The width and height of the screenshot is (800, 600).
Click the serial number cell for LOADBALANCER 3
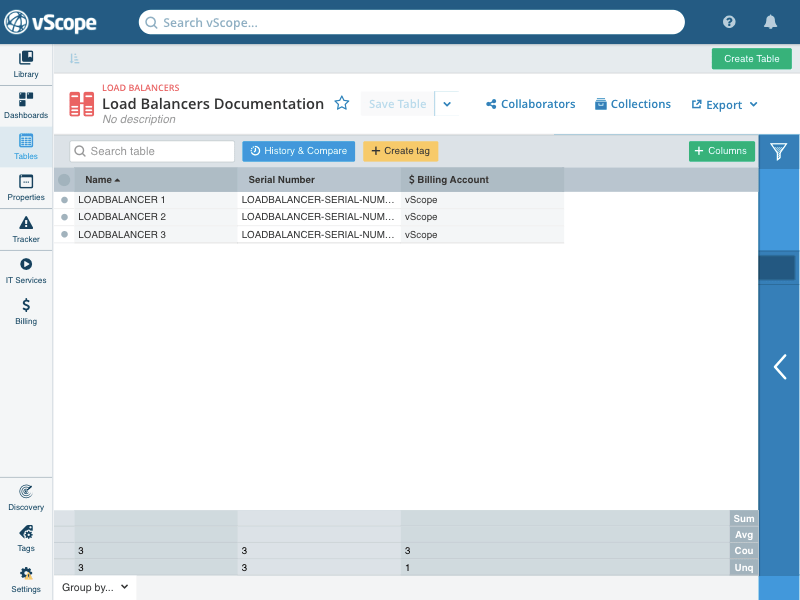(x=319, y=235)
